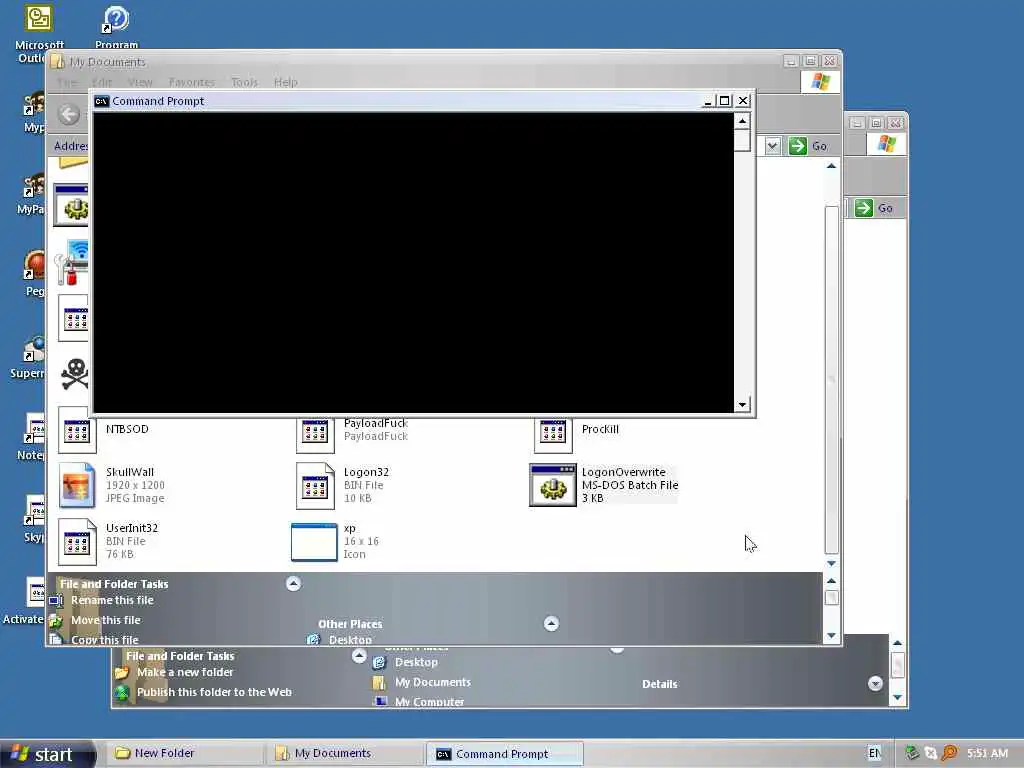Click the Go arrow in My Documents
1024x768 pixels.
click(797, 146)
